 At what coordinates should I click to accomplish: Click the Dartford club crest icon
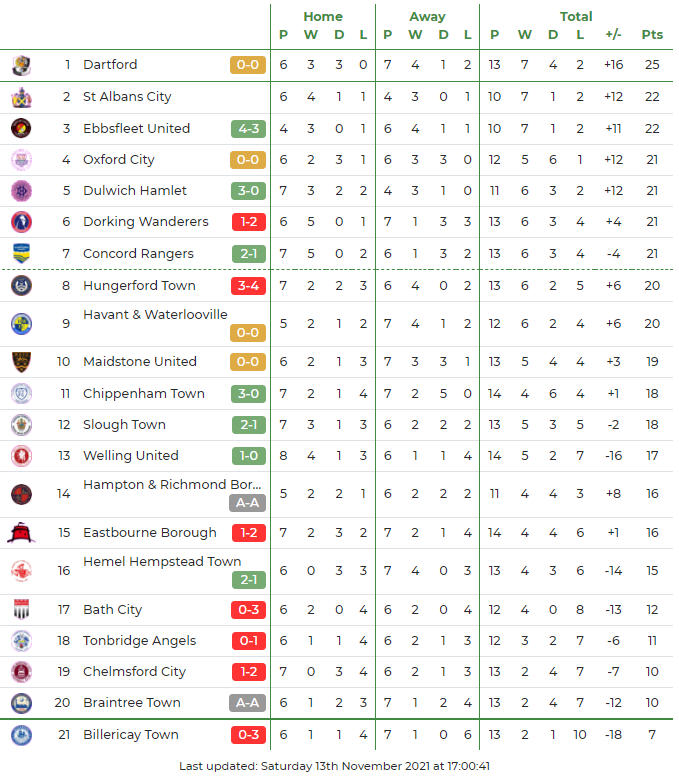click(x=21, y=65)
